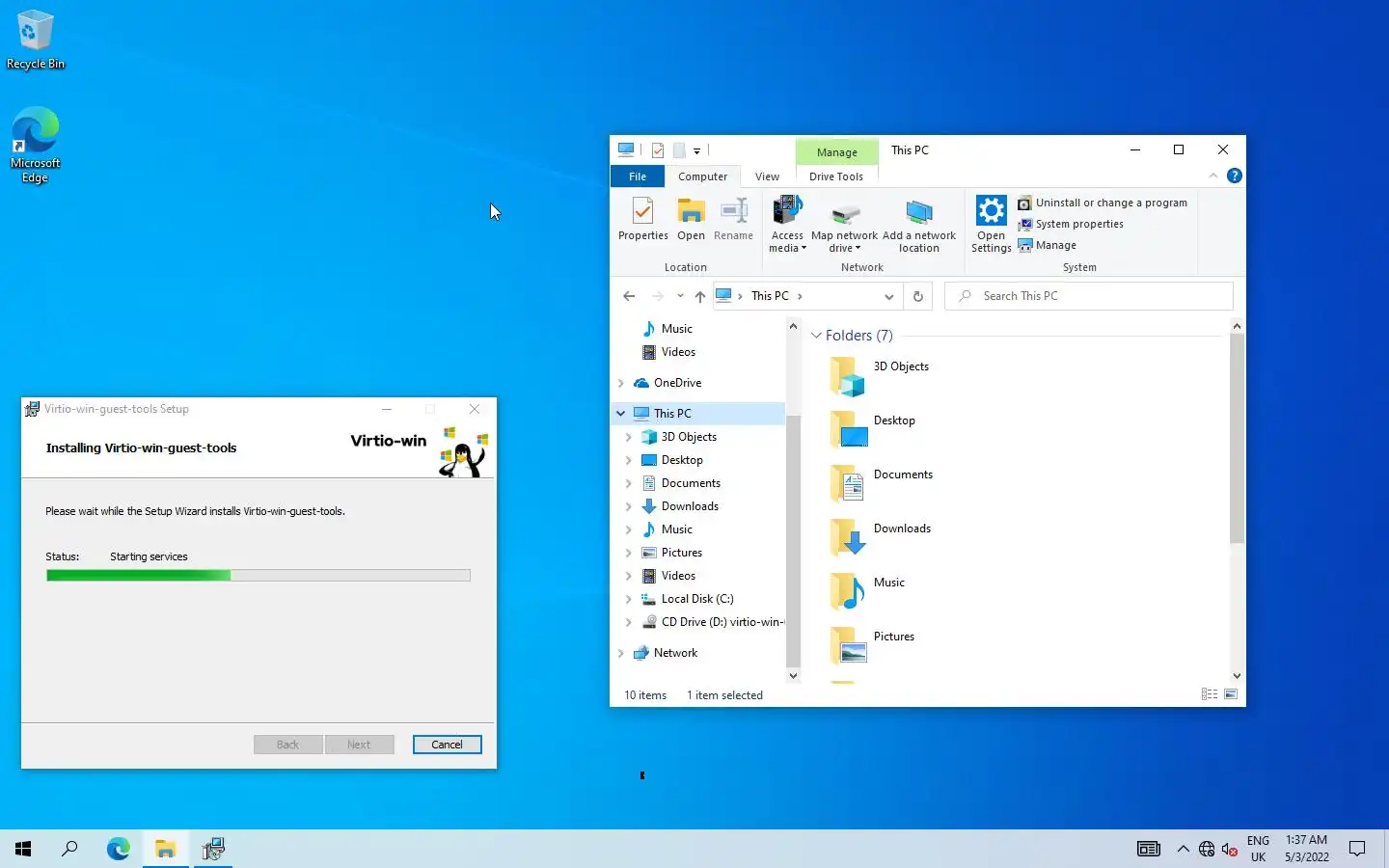Open the Windows Start menu
Screen dimensions: 1389x868
[x=23, y=849]
